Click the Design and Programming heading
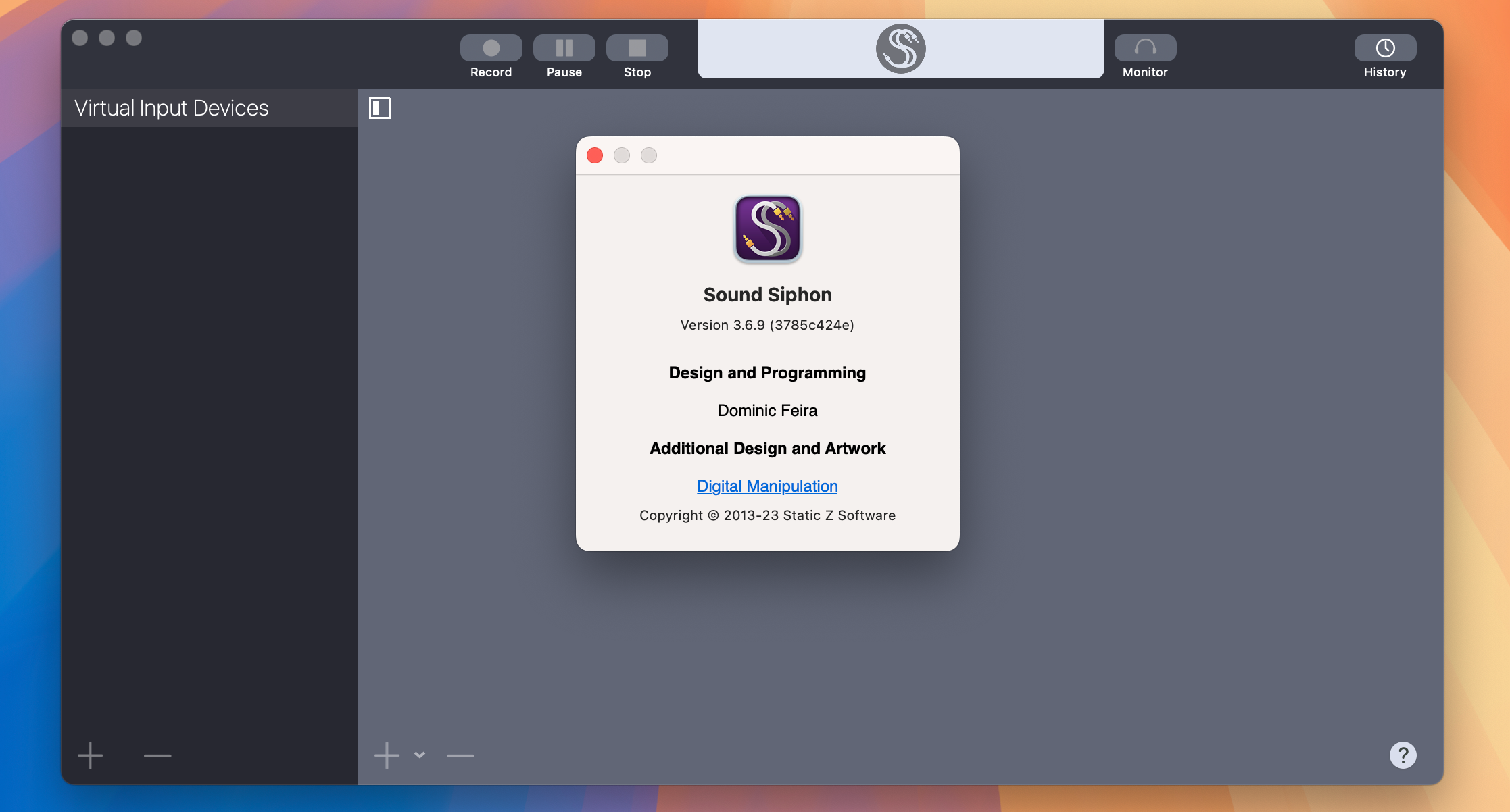The image size is (1510, 812). click(767, 373)
